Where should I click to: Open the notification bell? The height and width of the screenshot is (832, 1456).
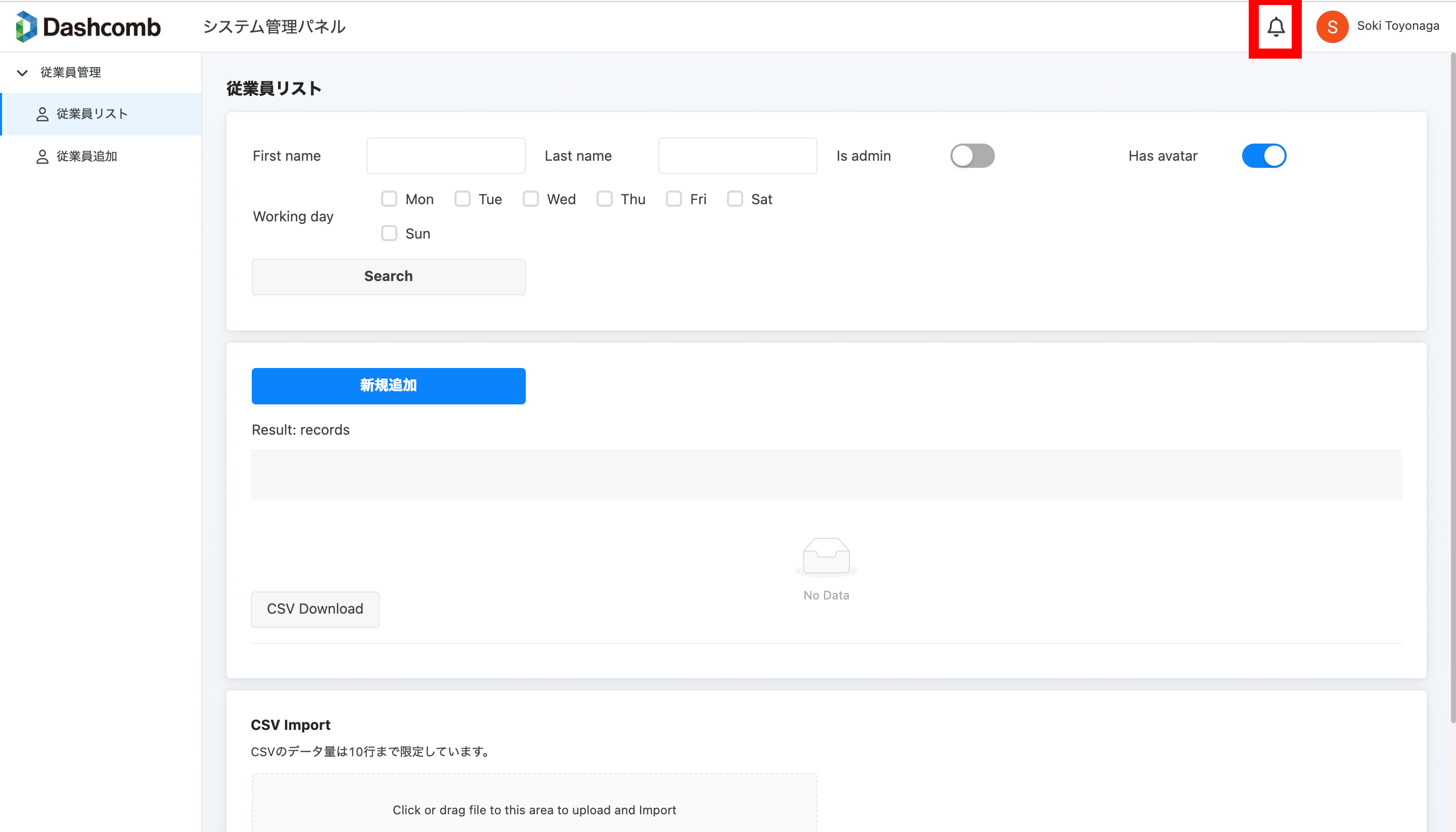(x=1276, y=27)
